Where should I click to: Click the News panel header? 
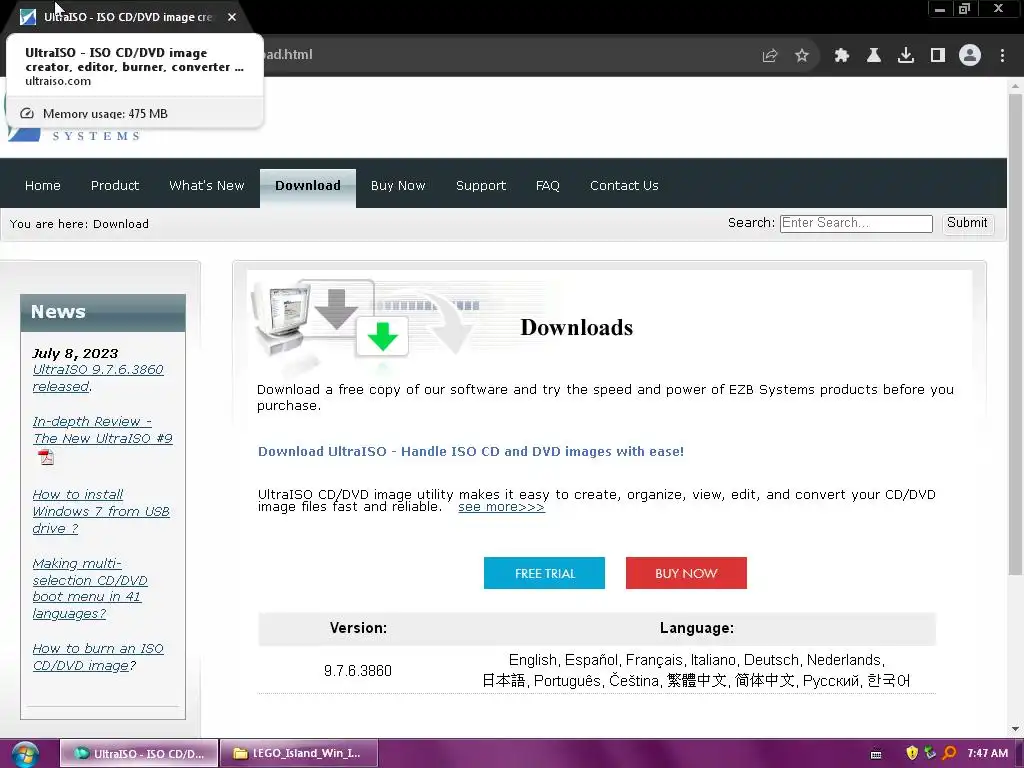tap(103, 313)
